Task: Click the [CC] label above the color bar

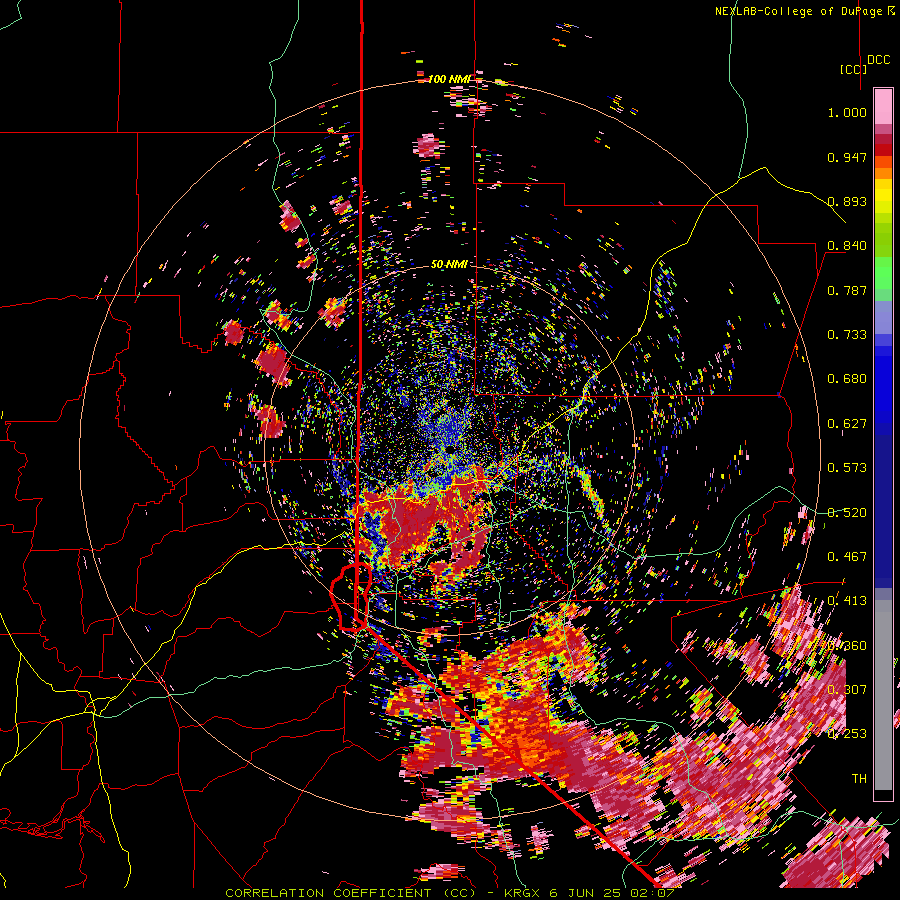Action: pos(853,69)
